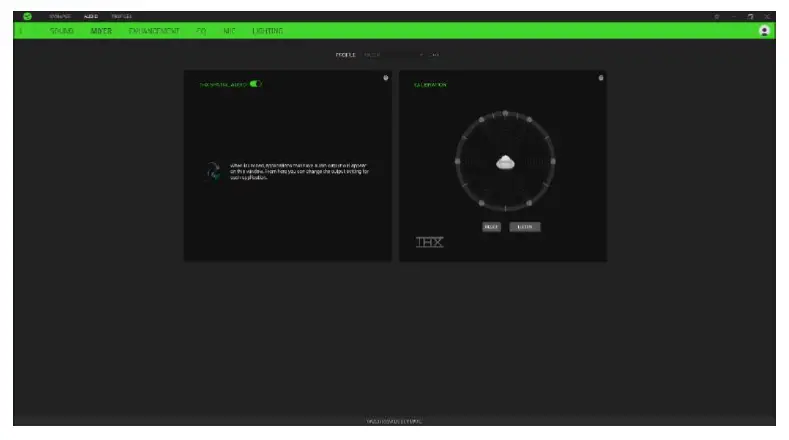Click the device name in bottom status bar
Screen dimensions: 789x440
(394, 421)
